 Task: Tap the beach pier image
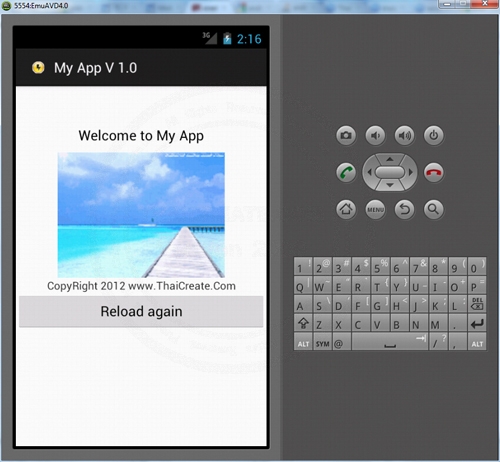tap(141, 215)
